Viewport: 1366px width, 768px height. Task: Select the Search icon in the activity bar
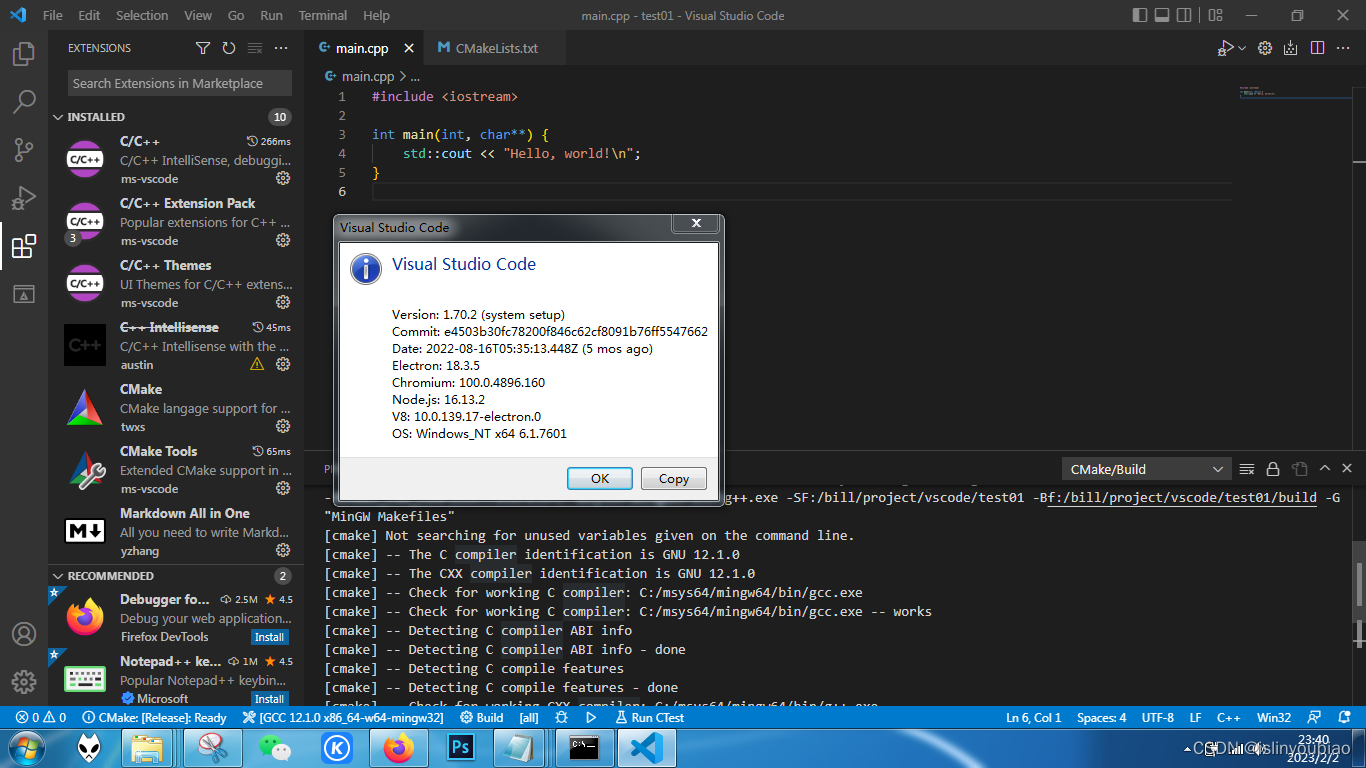pyautogui.click(x=25, y=101)
